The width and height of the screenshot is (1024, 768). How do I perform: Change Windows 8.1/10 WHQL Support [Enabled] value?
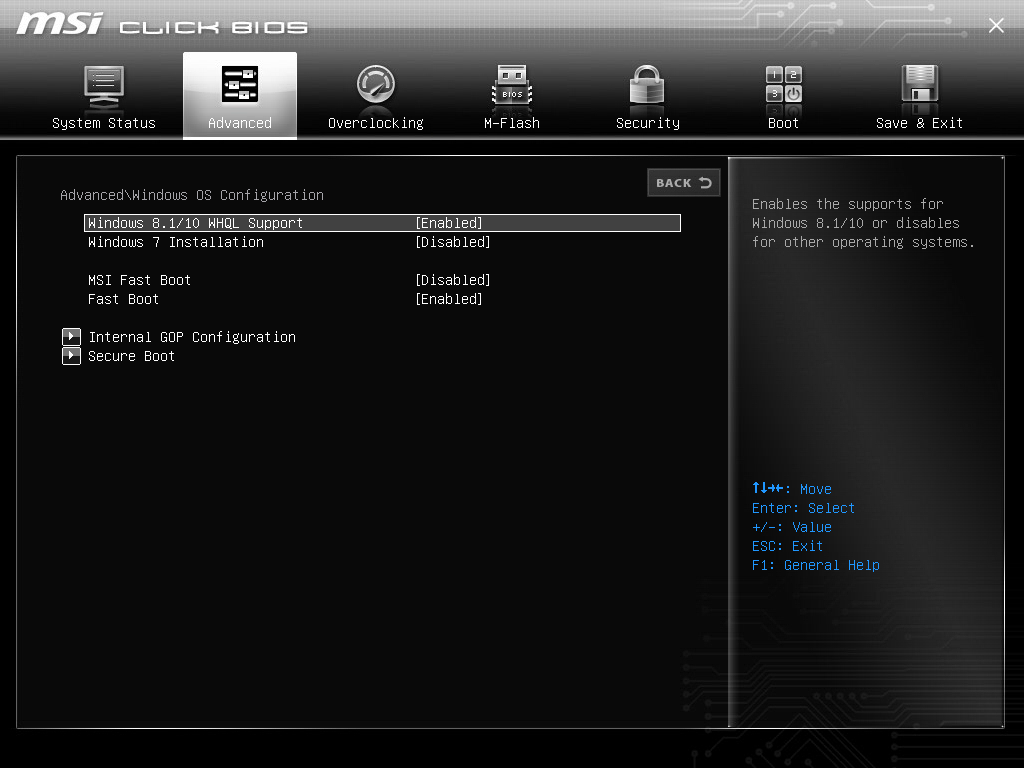[x=449, y=223]
